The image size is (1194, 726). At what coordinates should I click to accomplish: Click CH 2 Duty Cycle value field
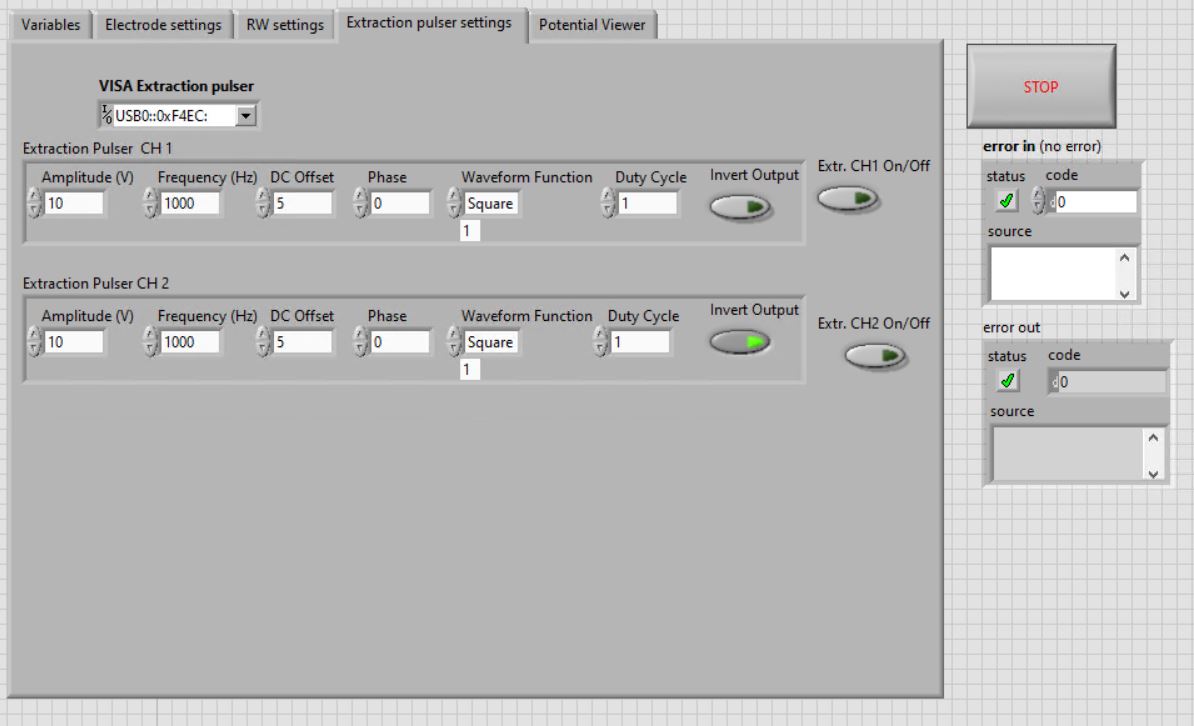coord(640,342)
